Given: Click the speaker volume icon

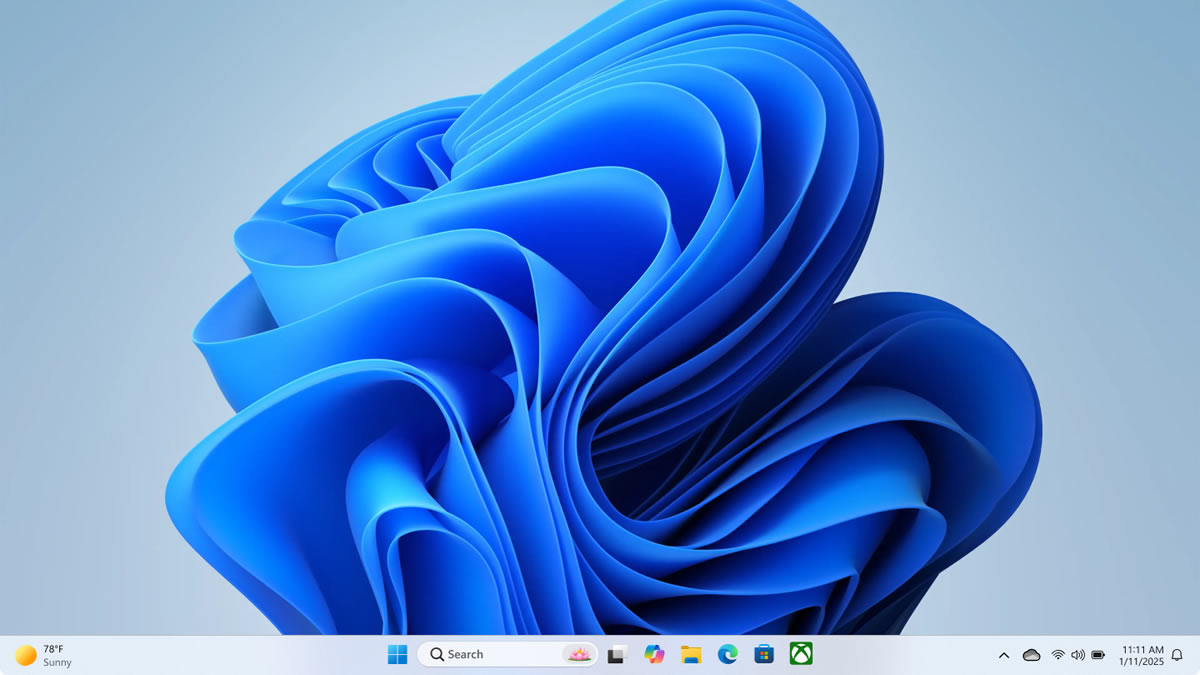Looking at the screenshot, I should click(x=1077, y=655).
